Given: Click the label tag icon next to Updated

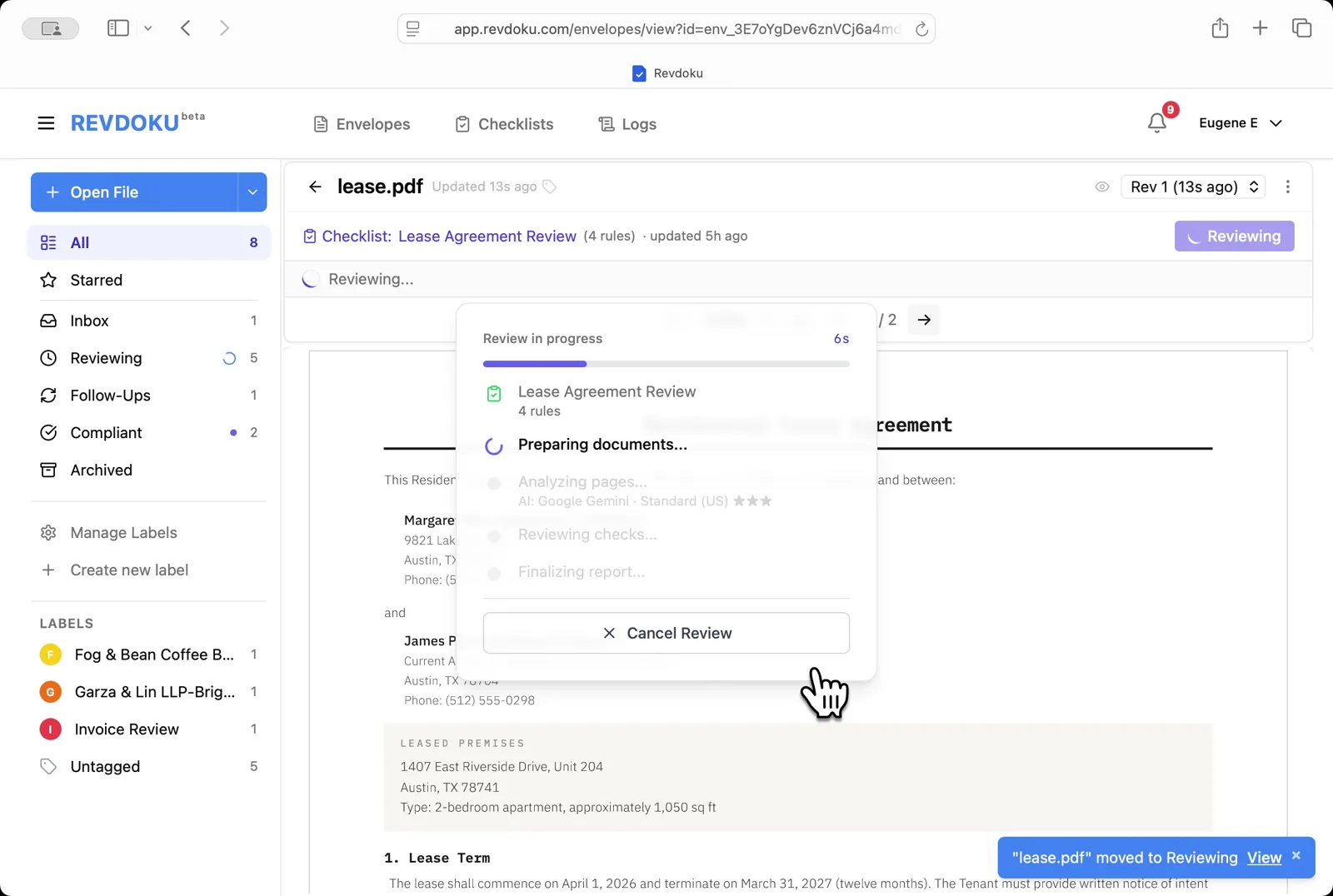Looking at the screenshot, I should [x=550, y=187].
